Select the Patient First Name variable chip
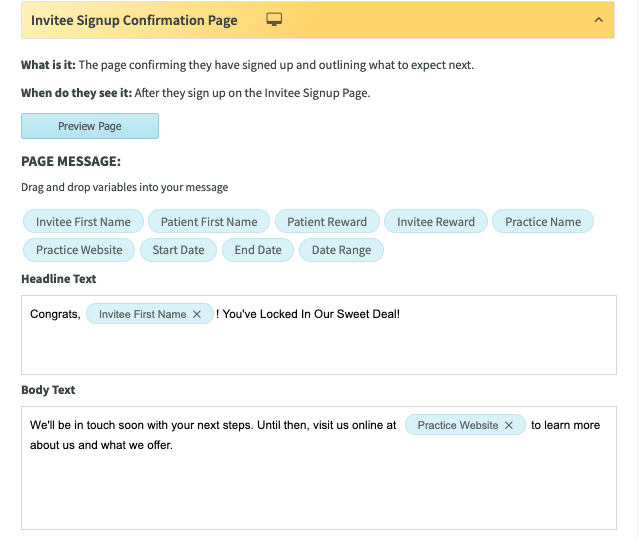 point(209,222)
